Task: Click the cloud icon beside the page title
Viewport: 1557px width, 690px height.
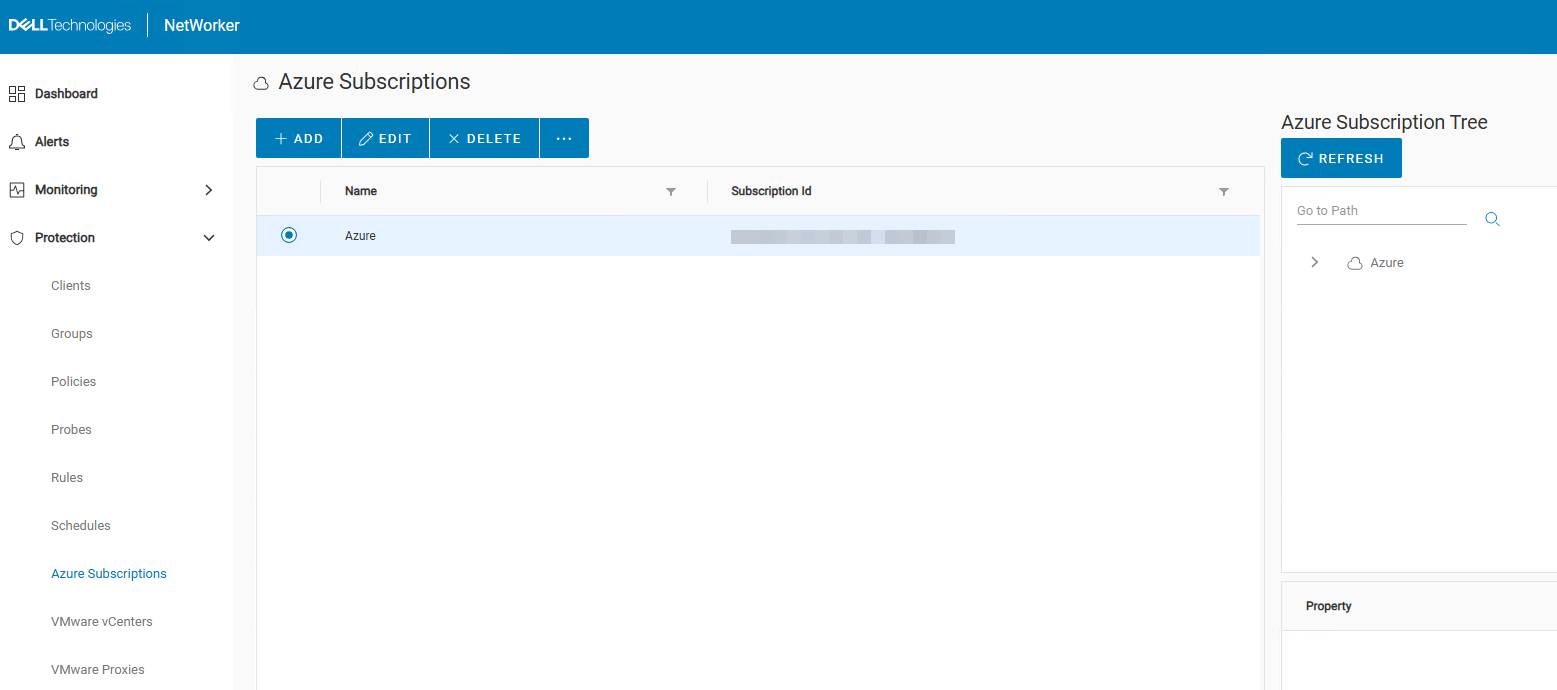Action: coord(262,83)
